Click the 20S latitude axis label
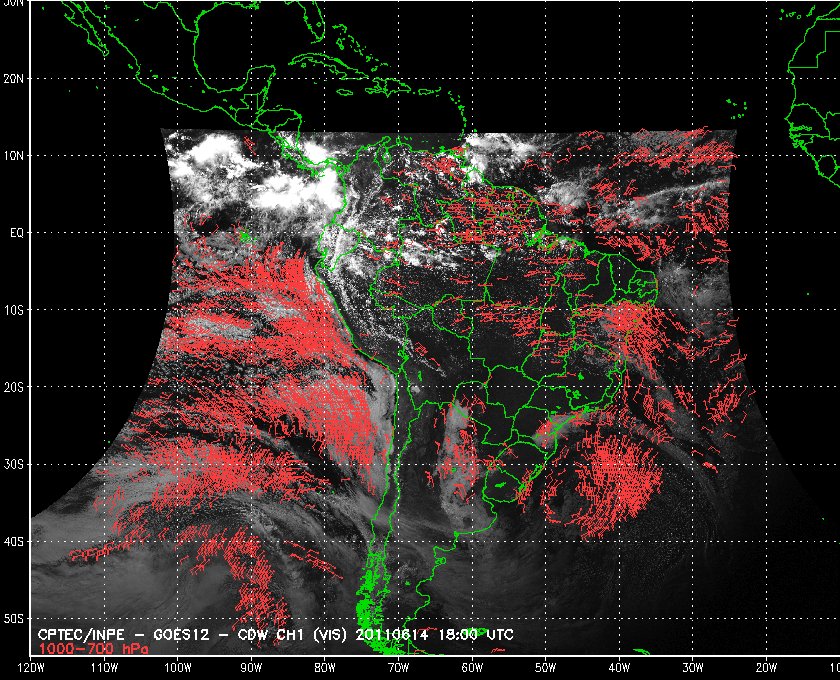Screen dimensions: 840x680 13,387
